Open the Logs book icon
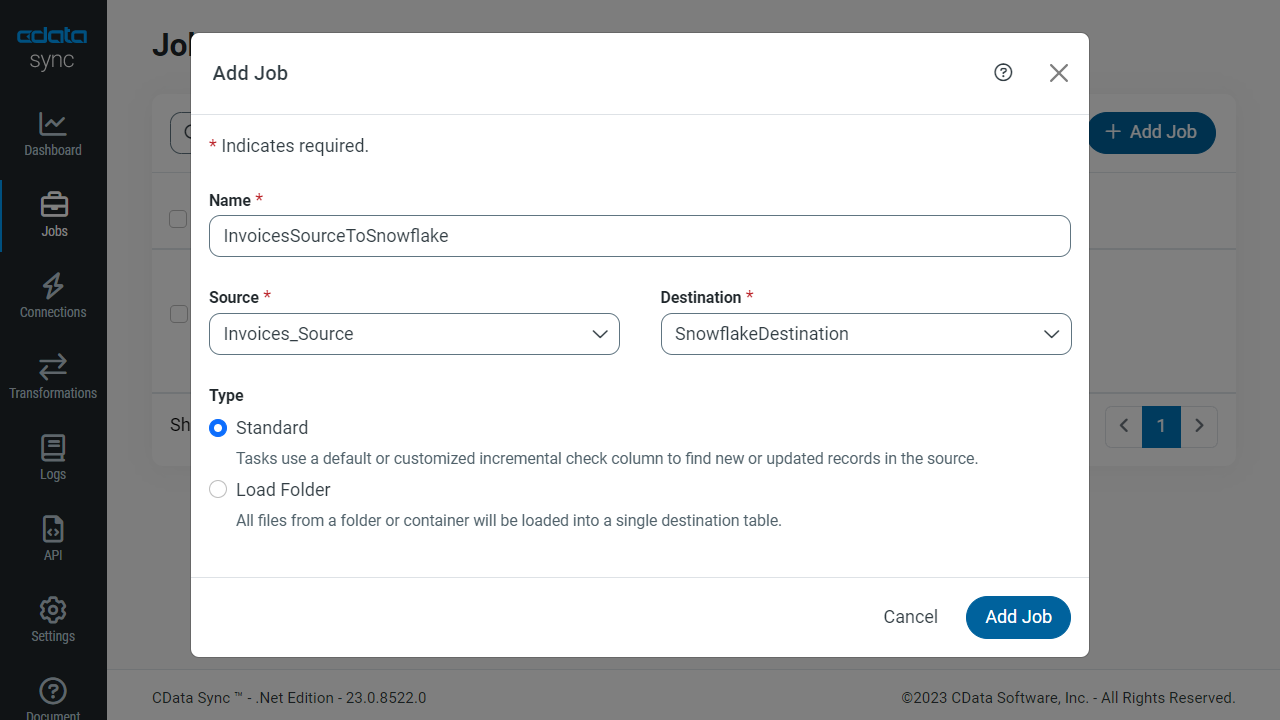Image resolution: width=1280 pixels, height=720 pixels. coord(53,448)
